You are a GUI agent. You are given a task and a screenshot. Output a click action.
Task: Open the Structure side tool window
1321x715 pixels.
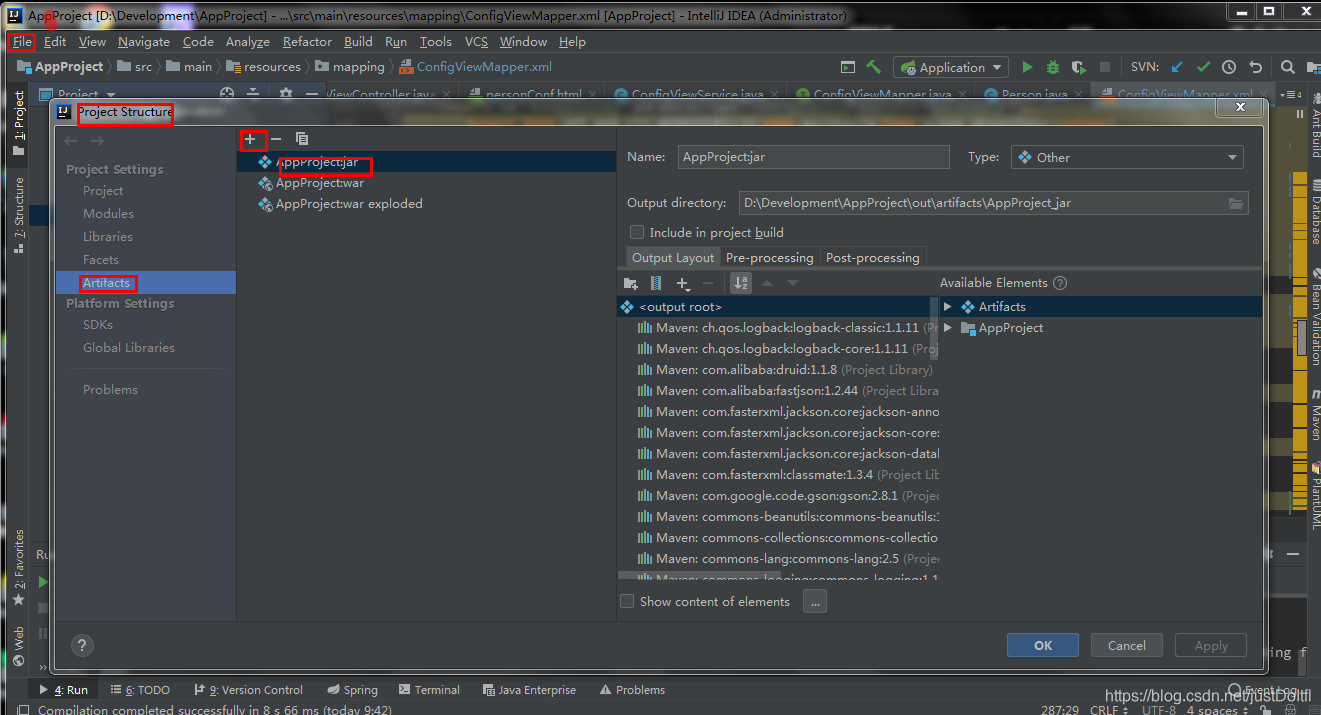click(x=18, y=215)
